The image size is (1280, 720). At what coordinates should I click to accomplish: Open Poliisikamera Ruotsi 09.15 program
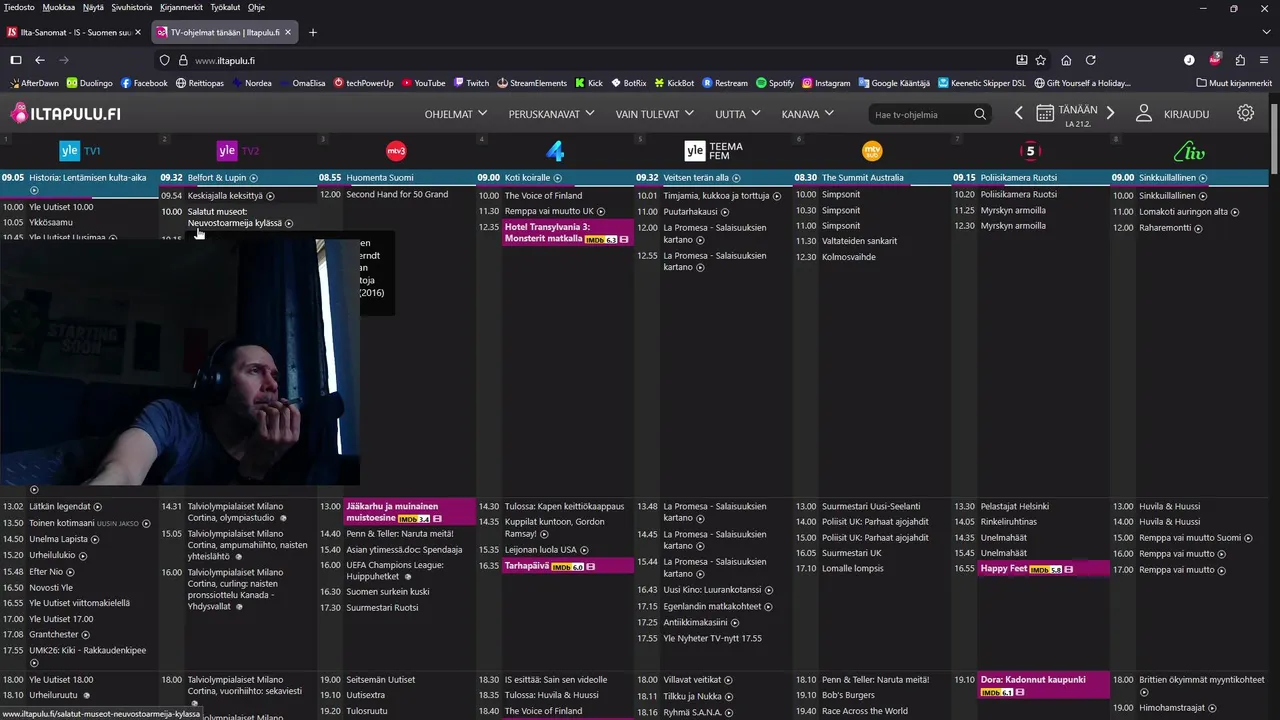tap(1018, 178)
